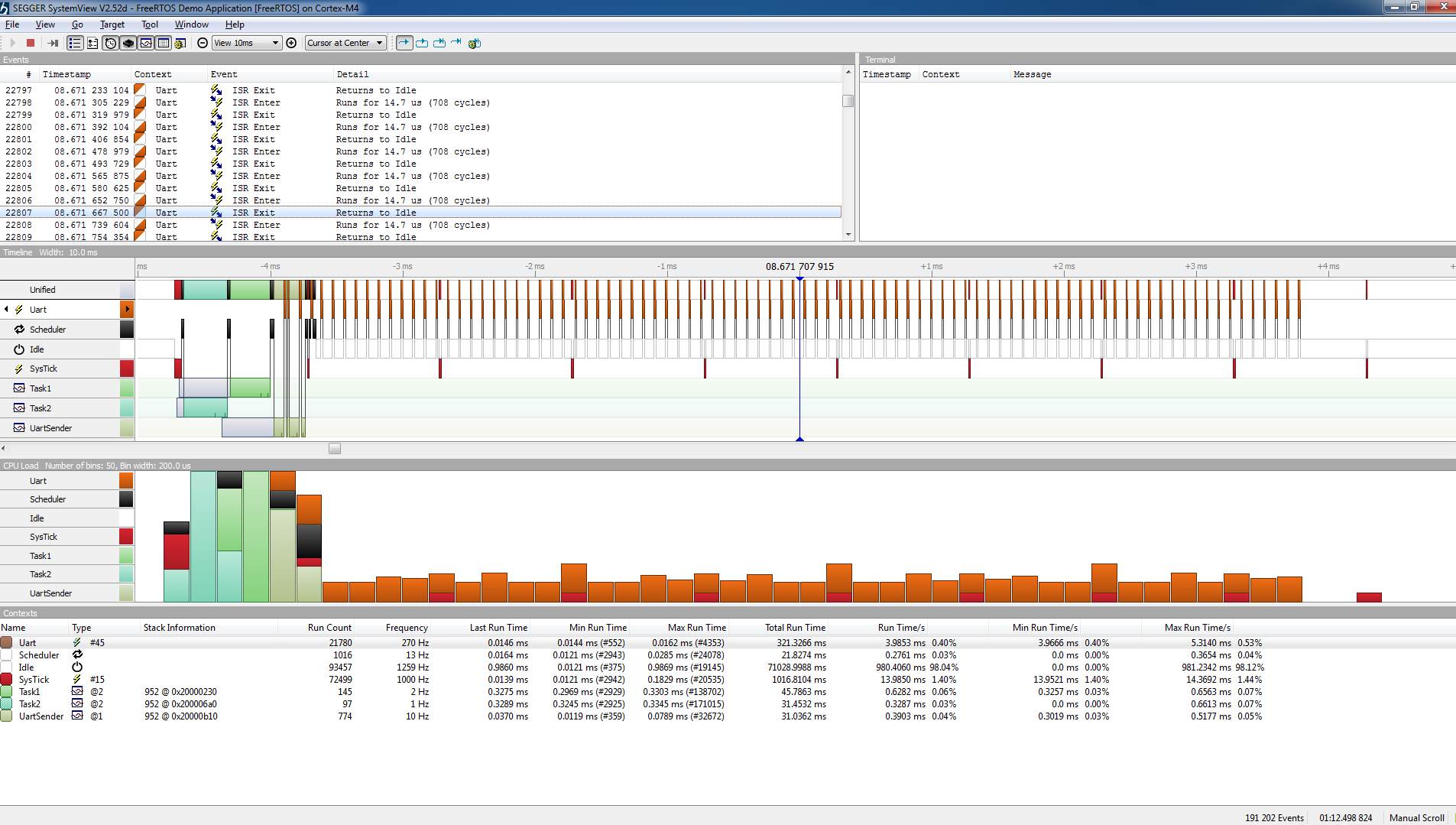The image size is (1456, 825).
Task: Open the Cursor at Center dropdown
Action: pos(345,43)
